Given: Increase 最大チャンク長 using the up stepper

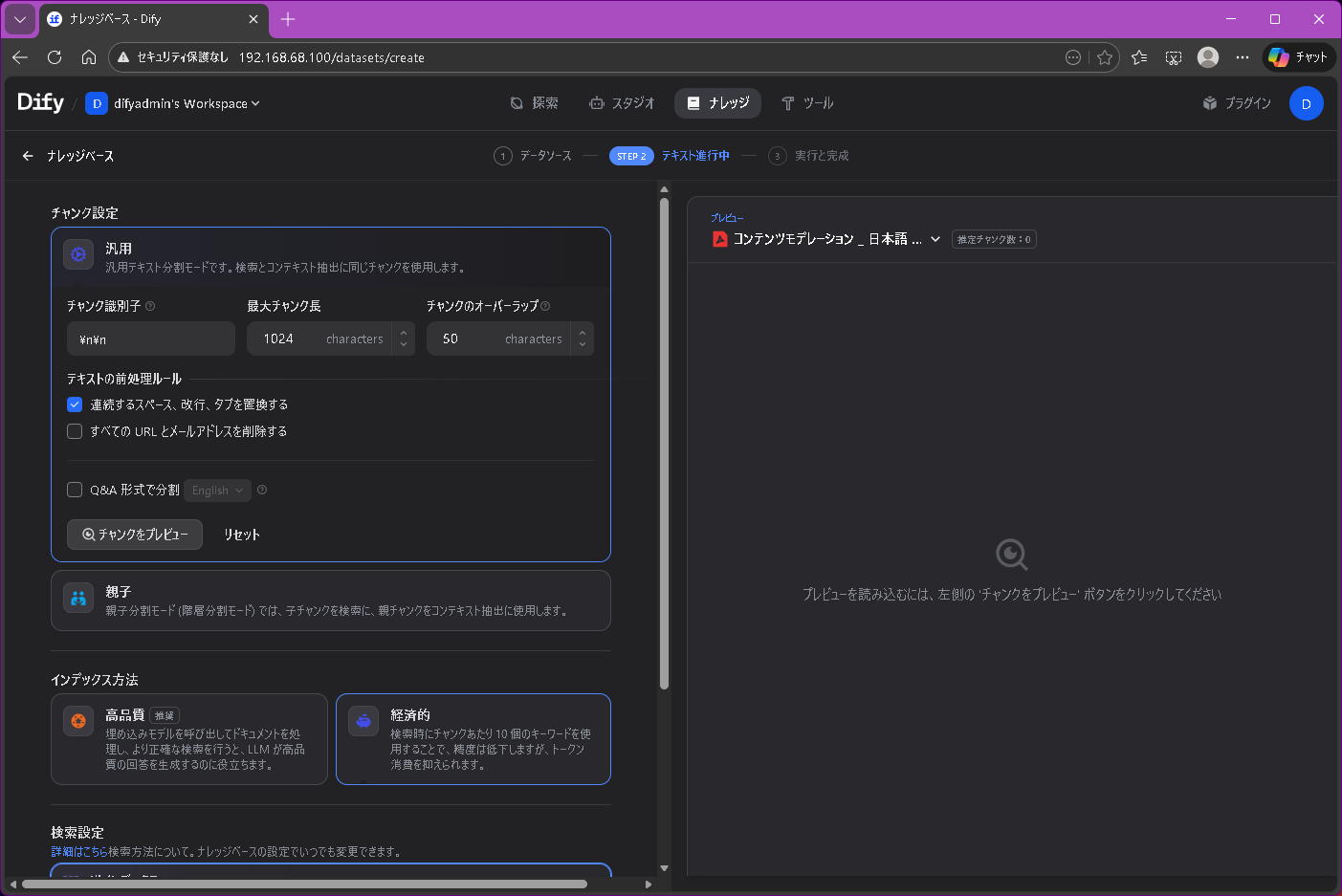Looking at the screenshot, I should click(403, 333).
